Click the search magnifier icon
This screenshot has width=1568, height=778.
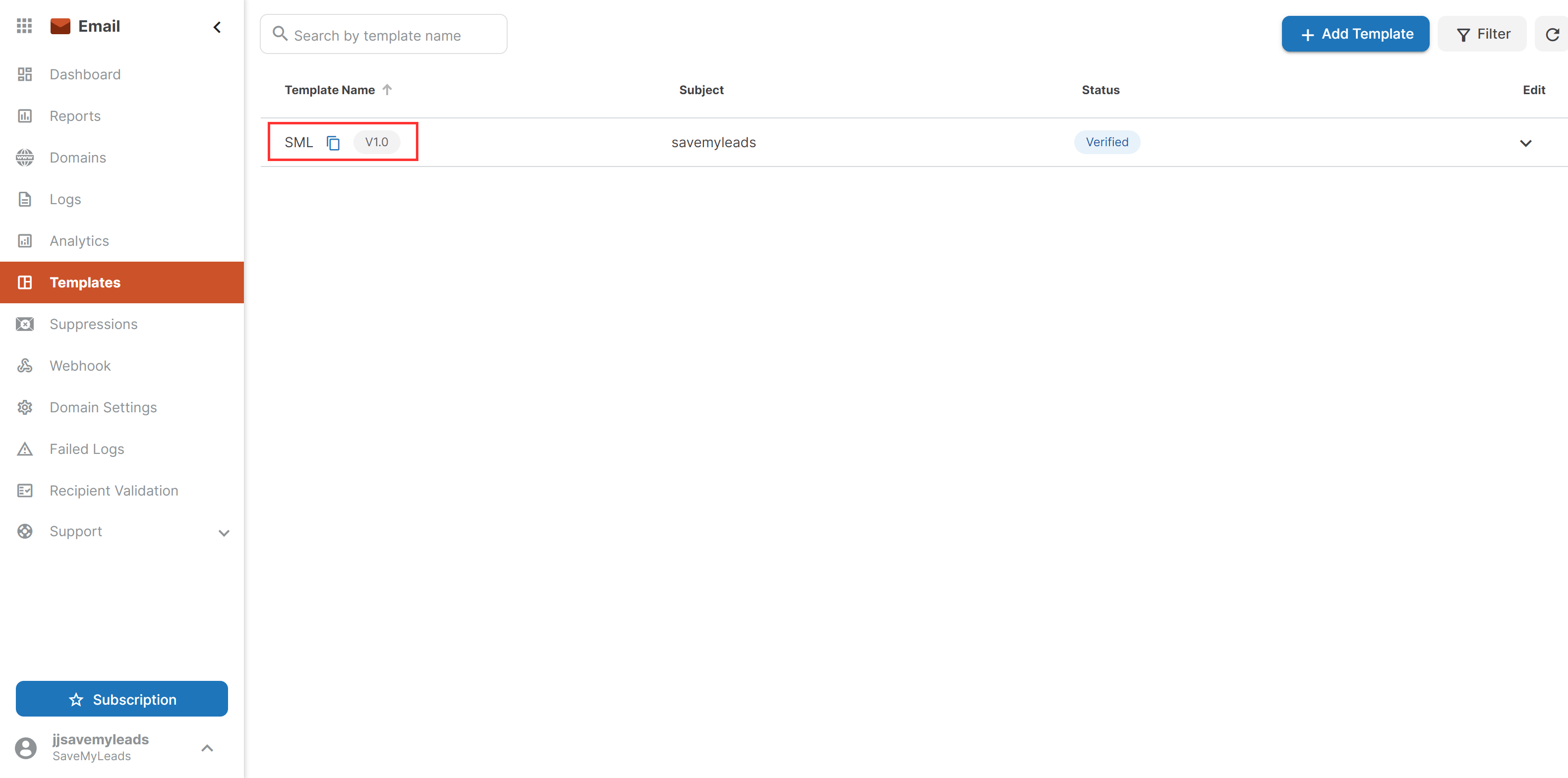tap(280, 34)
